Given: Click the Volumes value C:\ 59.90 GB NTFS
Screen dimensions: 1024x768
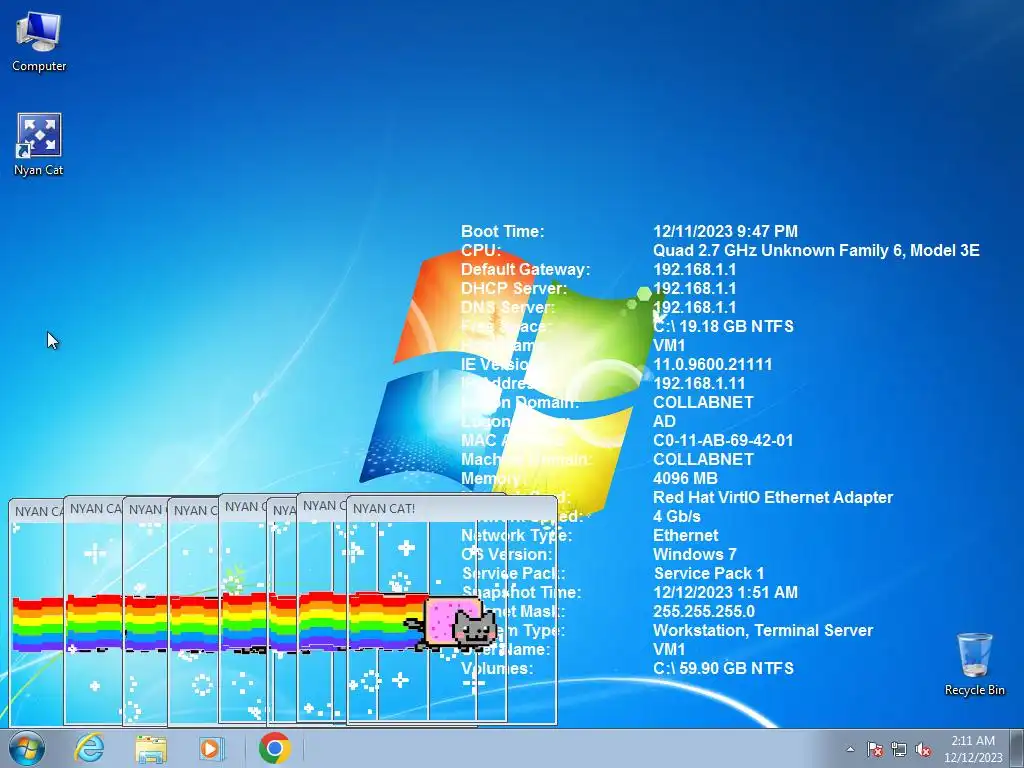Looking at the screenshot, I should [x=723, y=668].
